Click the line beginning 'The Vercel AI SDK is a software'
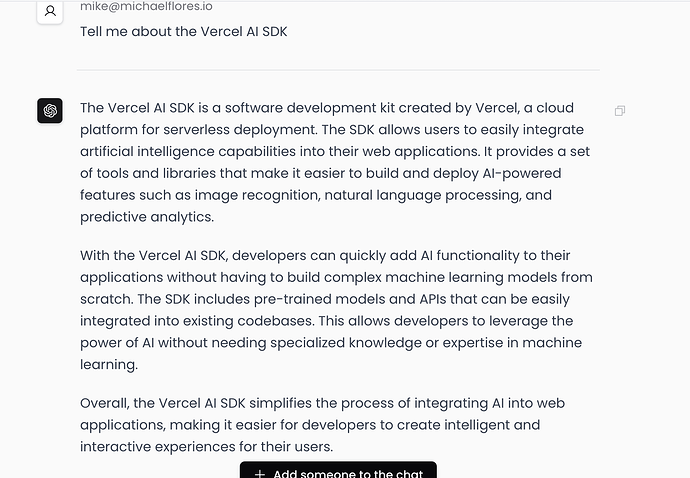This screenshot has height=478, width=690. [x=327, y=108]
